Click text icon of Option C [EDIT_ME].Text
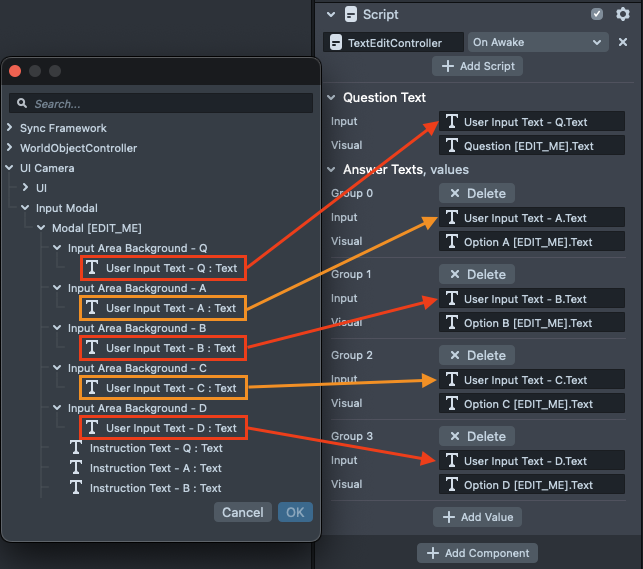 coord(452,403)
